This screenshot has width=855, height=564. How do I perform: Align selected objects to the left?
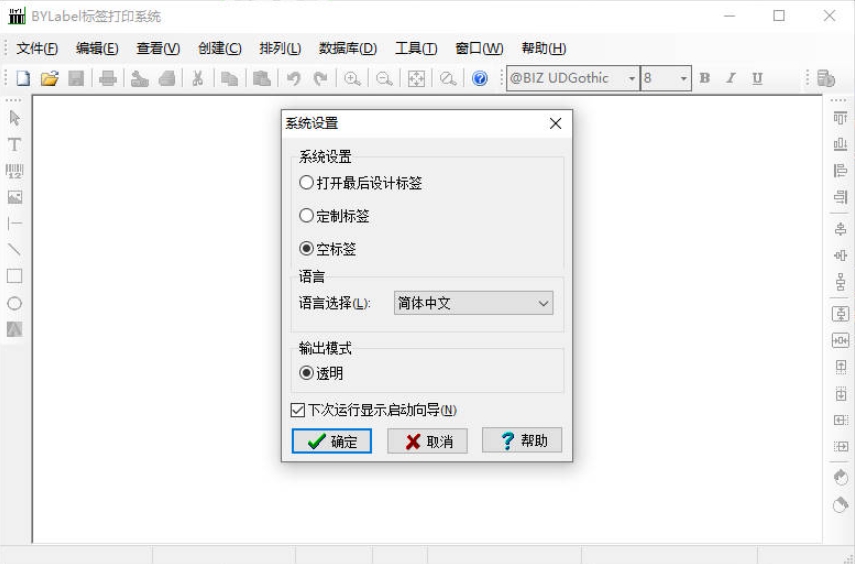click(840, 171)
